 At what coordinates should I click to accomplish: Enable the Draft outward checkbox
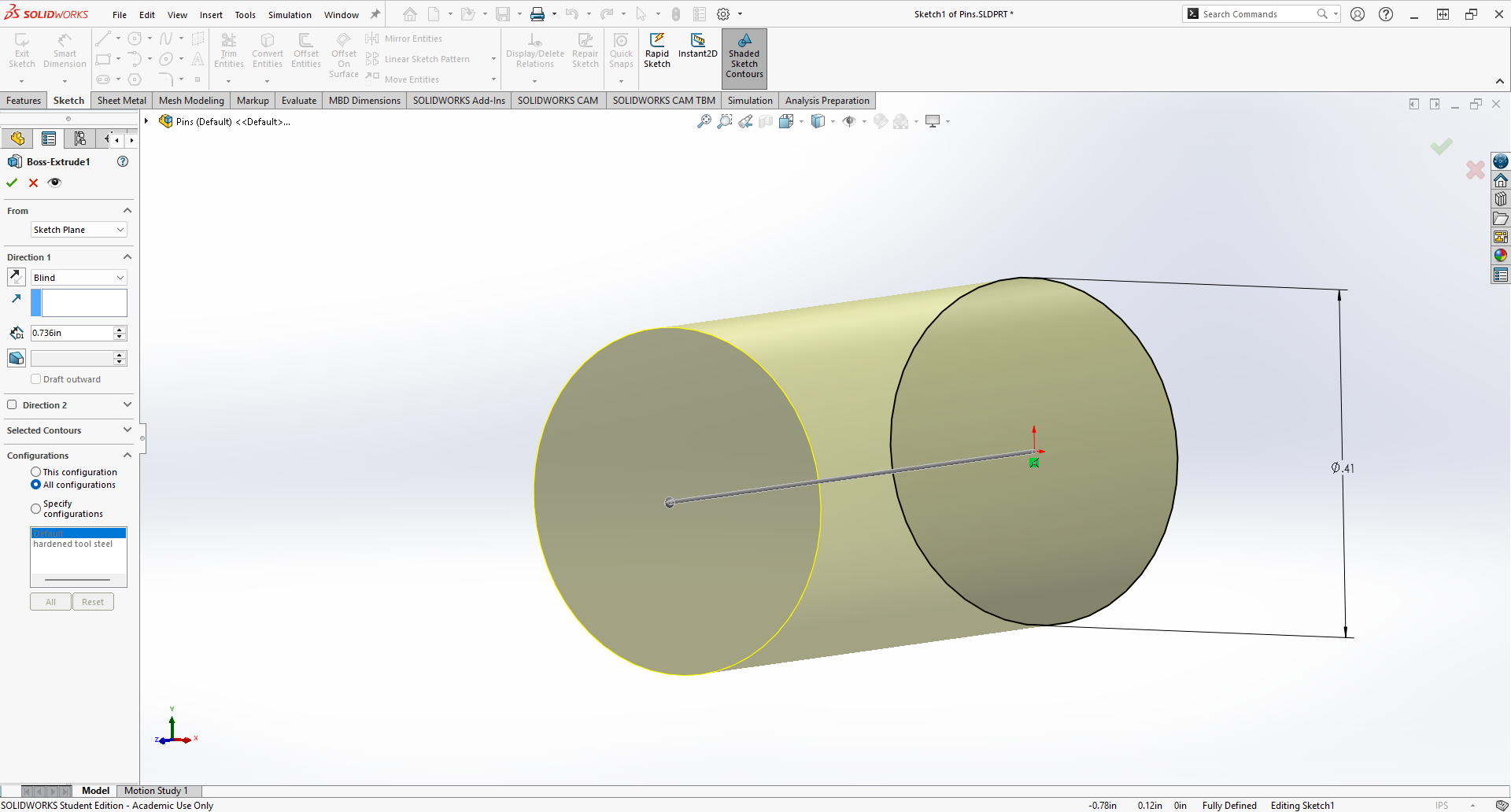(35, 379)
